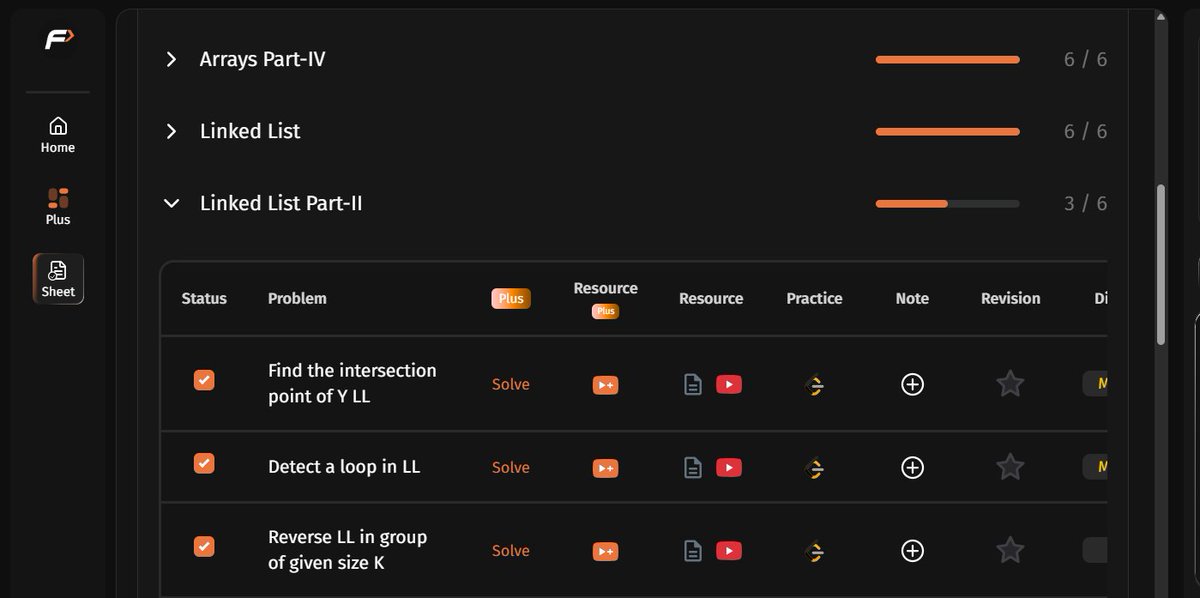Open LeetCode practice link for Reverse LL in group
Screen dimensions: 1200x598
(x=814, y=550)
